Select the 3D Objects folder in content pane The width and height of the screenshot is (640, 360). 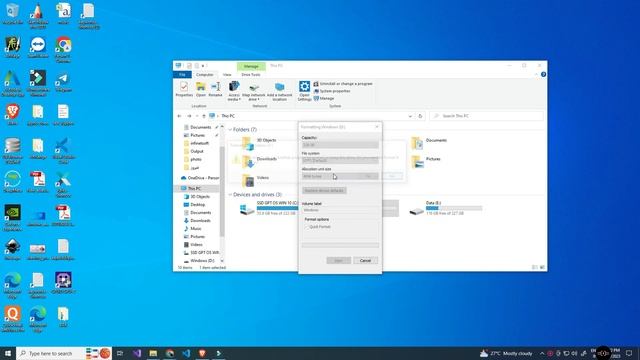tap(260, 143)
